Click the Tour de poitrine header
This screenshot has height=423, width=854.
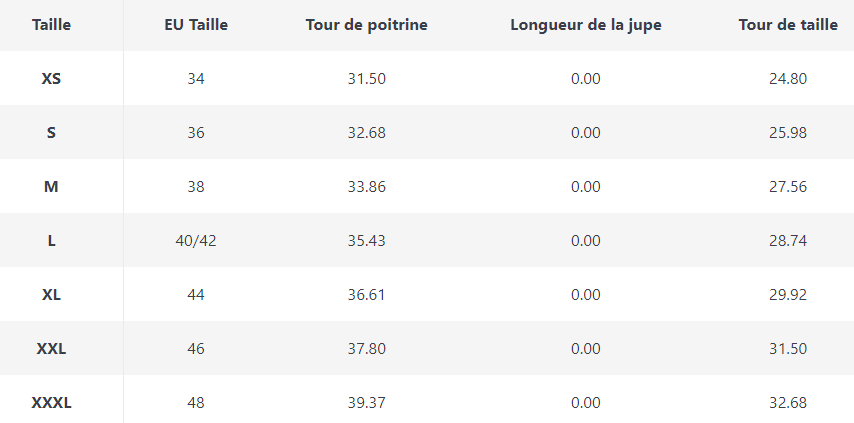point(367,25)
